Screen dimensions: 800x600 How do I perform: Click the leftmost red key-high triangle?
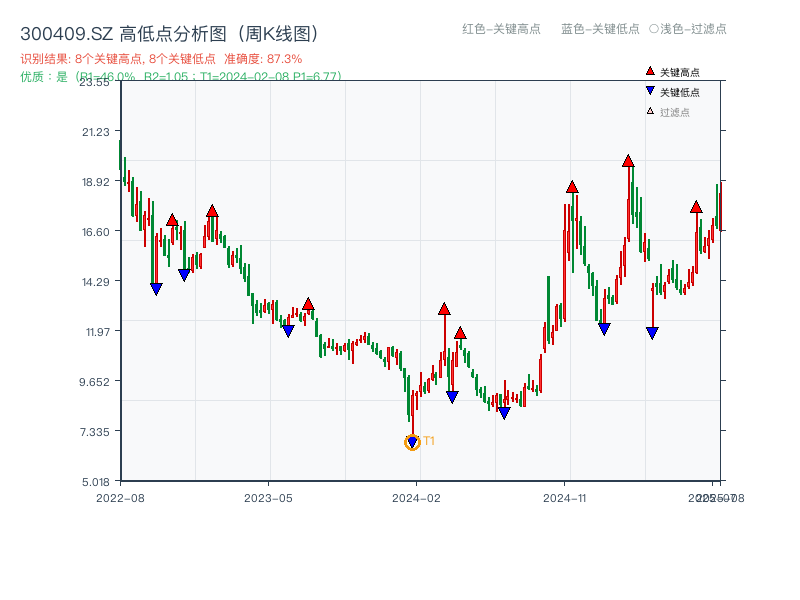coord(172,220)
